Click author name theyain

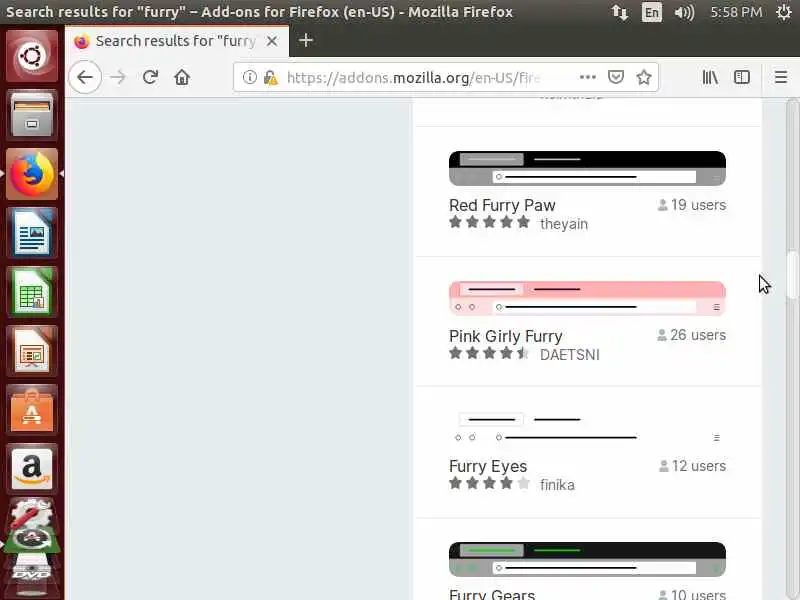click(564, 224)
